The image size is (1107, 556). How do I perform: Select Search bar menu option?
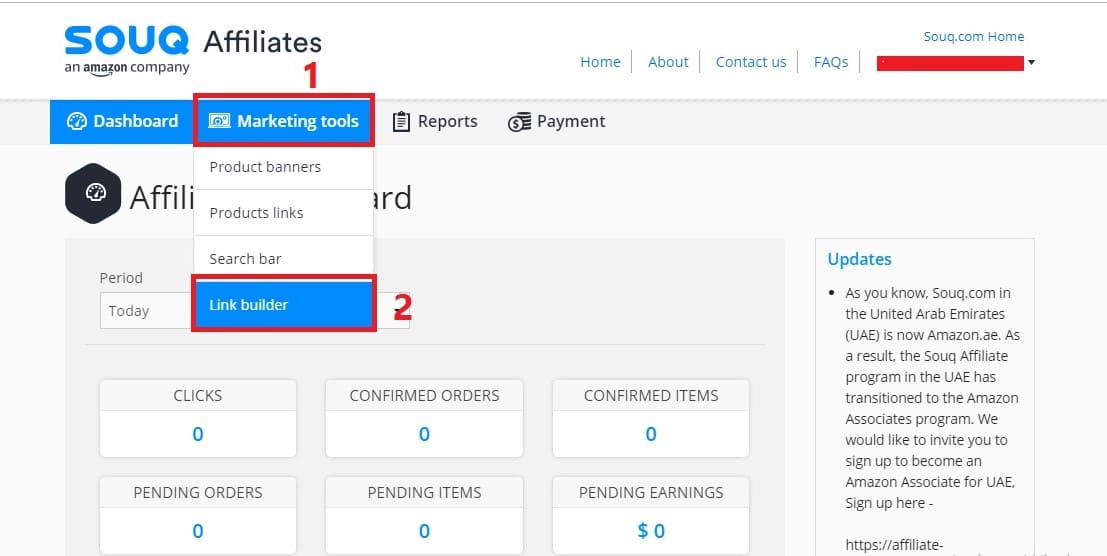coord(283,259)
